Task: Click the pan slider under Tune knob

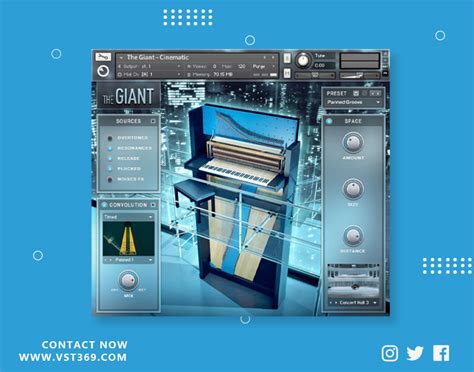Action: pyautogui.click(x=314, y=76)
